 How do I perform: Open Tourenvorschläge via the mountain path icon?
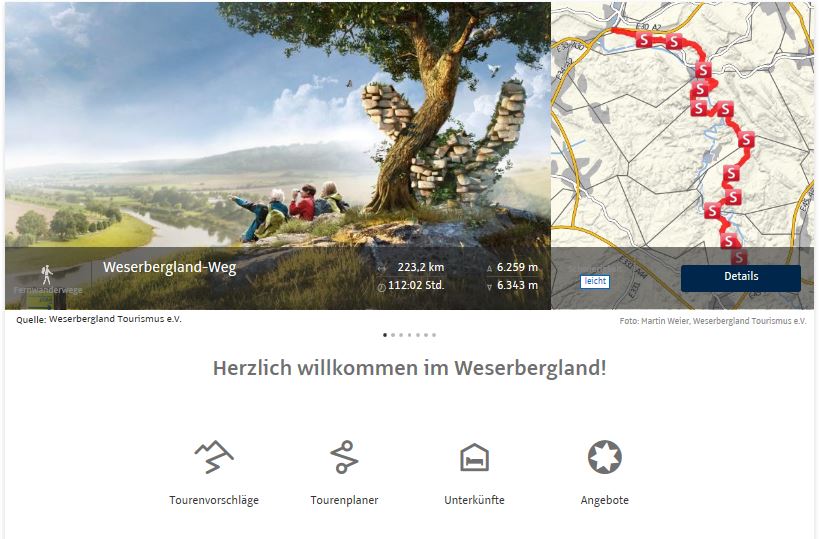point(214,457)
